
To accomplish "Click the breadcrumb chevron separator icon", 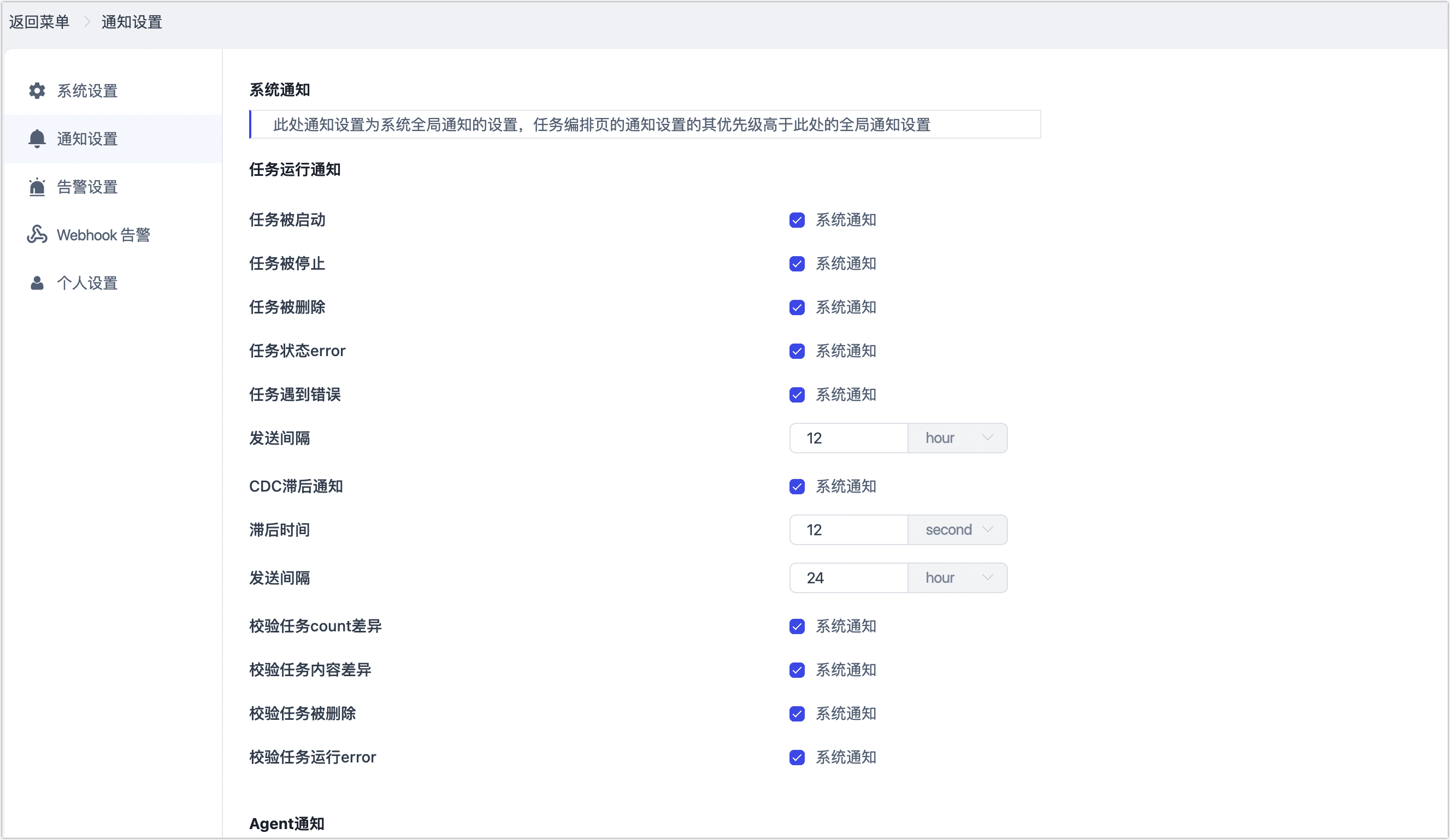I will tap(87, 22).
